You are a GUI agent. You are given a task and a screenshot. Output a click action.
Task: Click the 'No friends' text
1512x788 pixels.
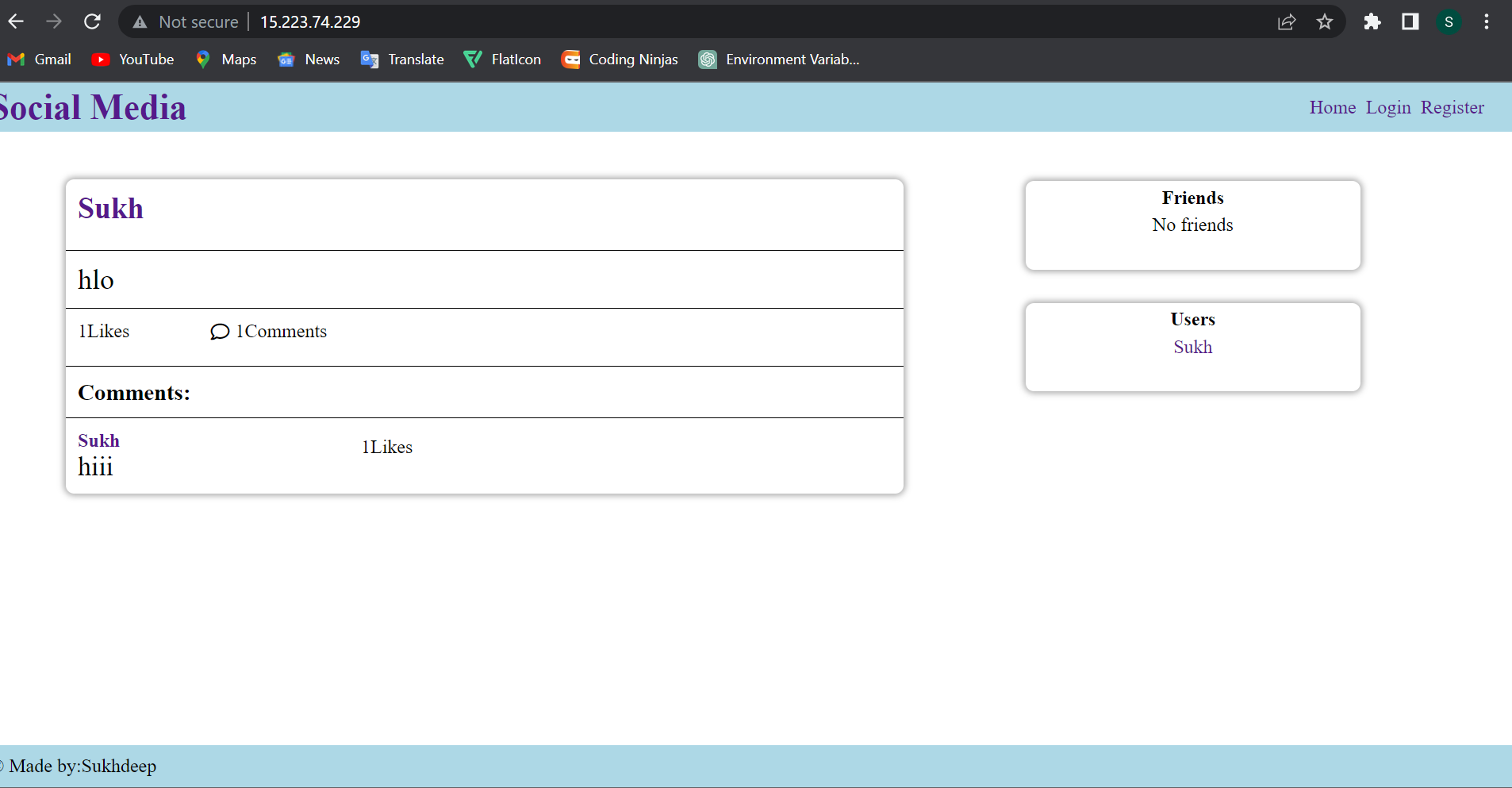[1193, 225]
